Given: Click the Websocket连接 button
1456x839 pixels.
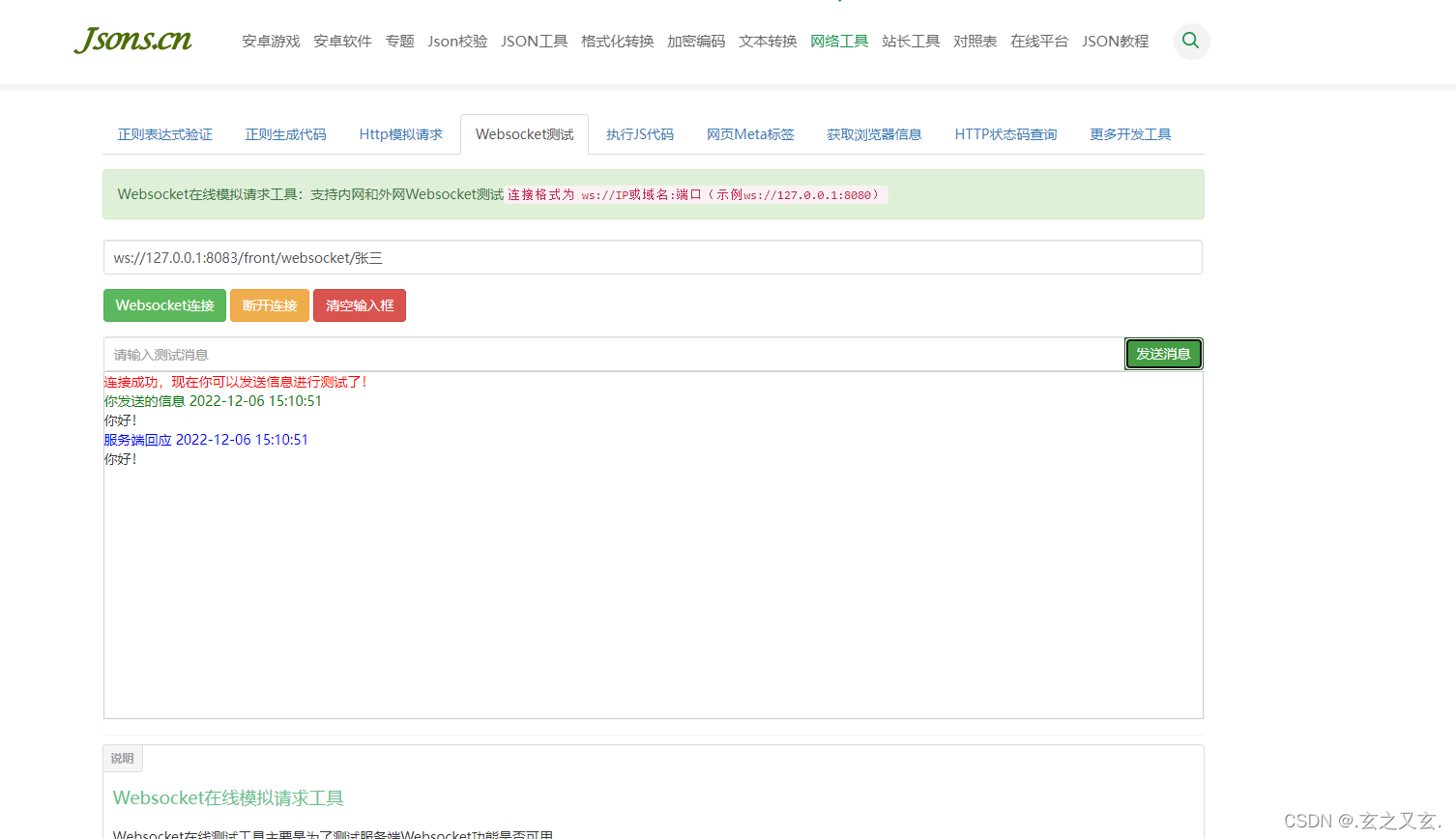Looking at the screenshot, I should click(164, 304).
